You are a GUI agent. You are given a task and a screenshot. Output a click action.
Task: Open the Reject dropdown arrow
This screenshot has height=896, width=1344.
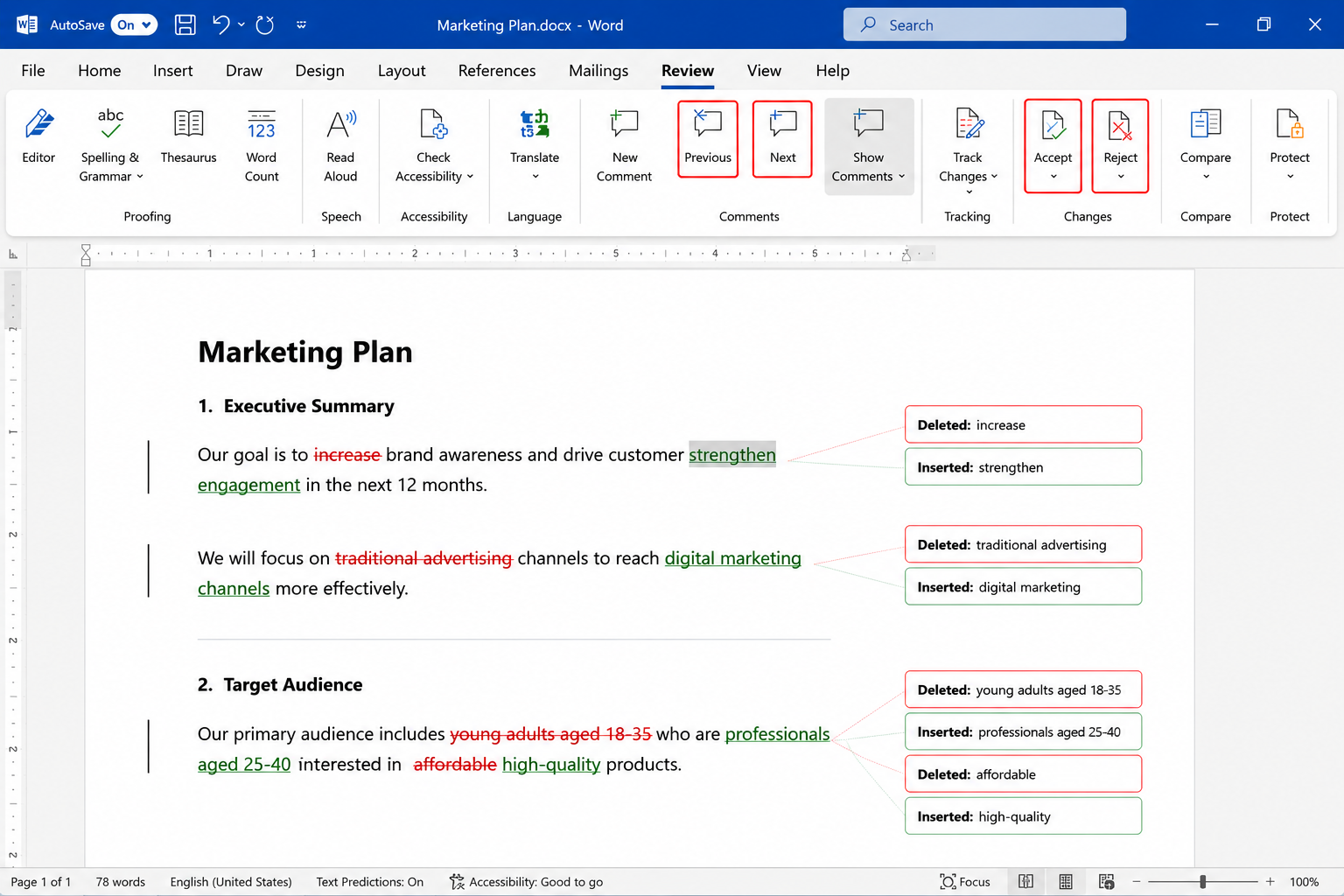click(x=1121, y=177)
